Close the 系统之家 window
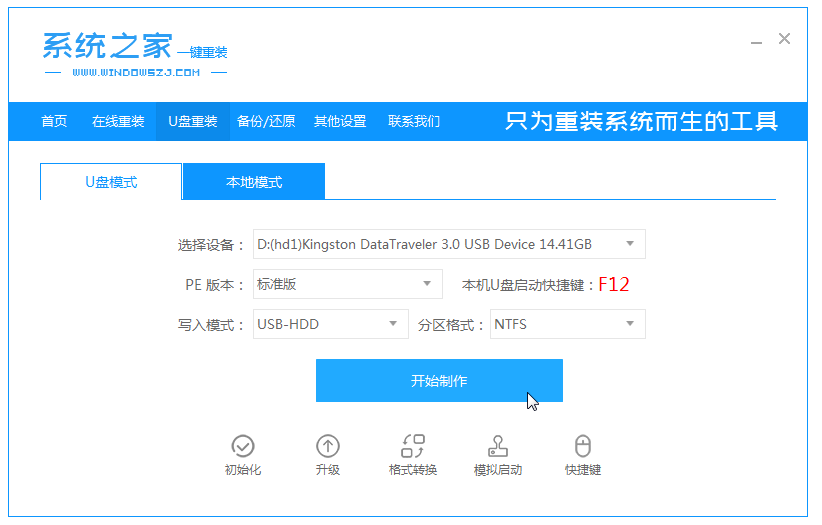This screenshot has height=525, width=822. tap(784, 39)
